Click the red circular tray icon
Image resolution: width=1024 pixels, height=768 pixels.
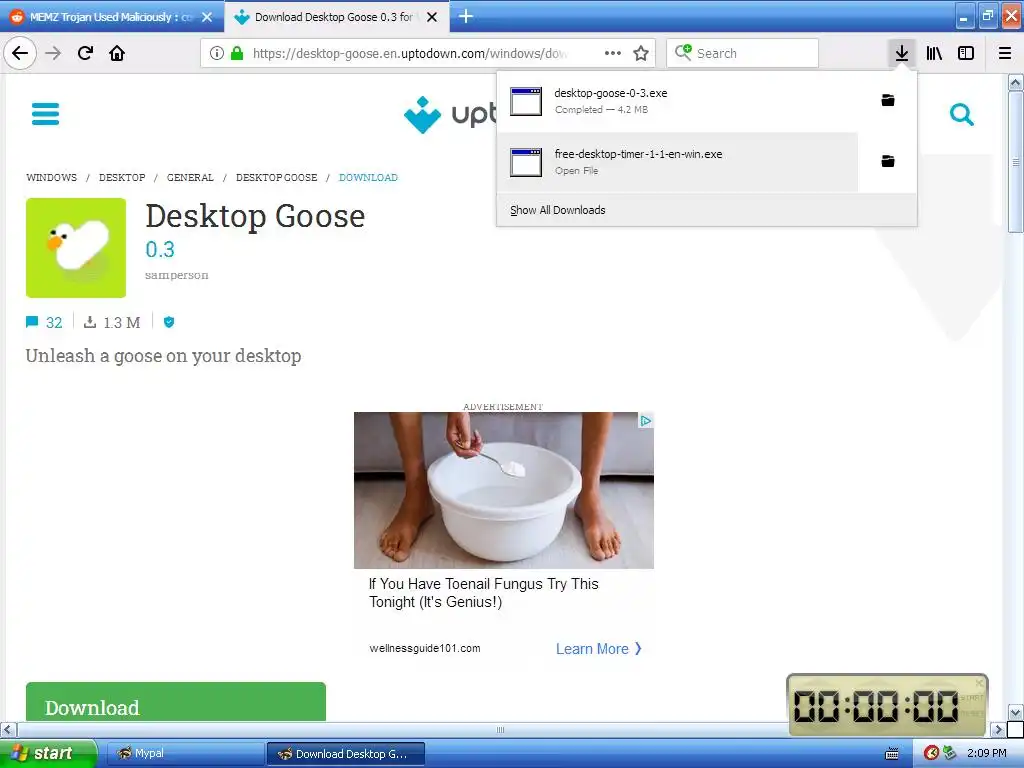point(931,753)
